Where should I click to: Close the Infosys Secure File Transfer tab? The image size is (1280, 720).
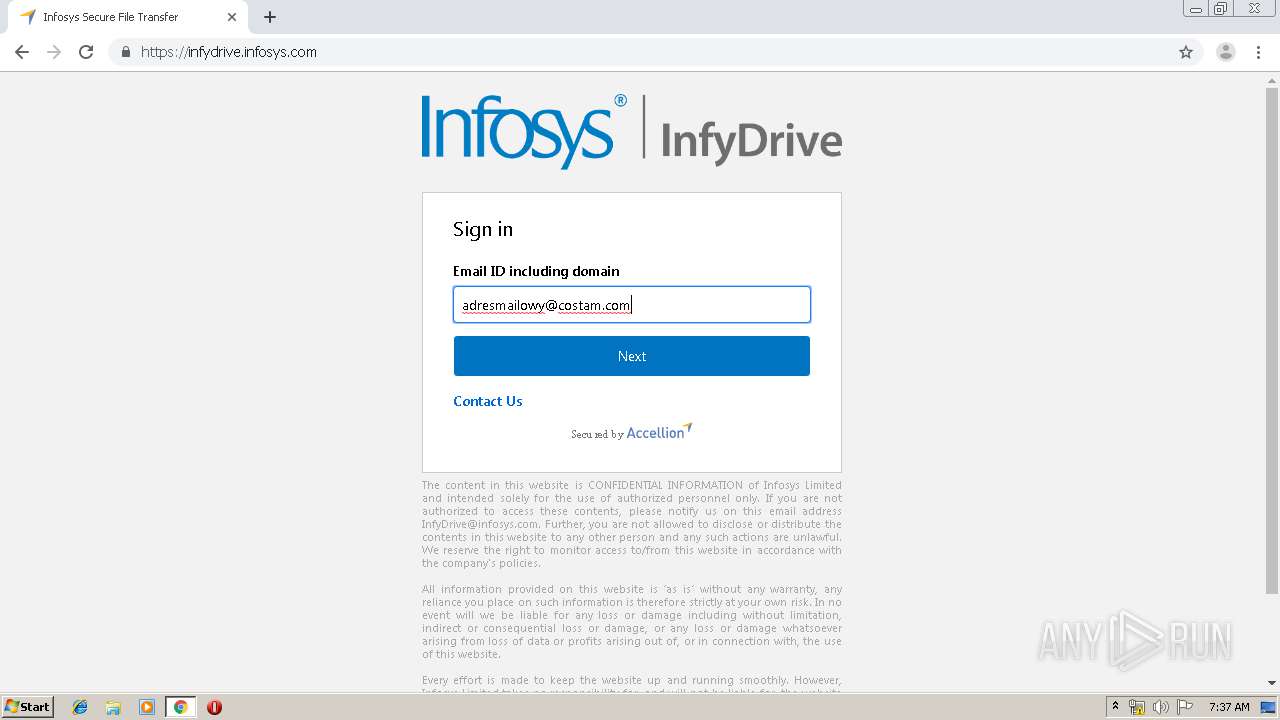232,17
